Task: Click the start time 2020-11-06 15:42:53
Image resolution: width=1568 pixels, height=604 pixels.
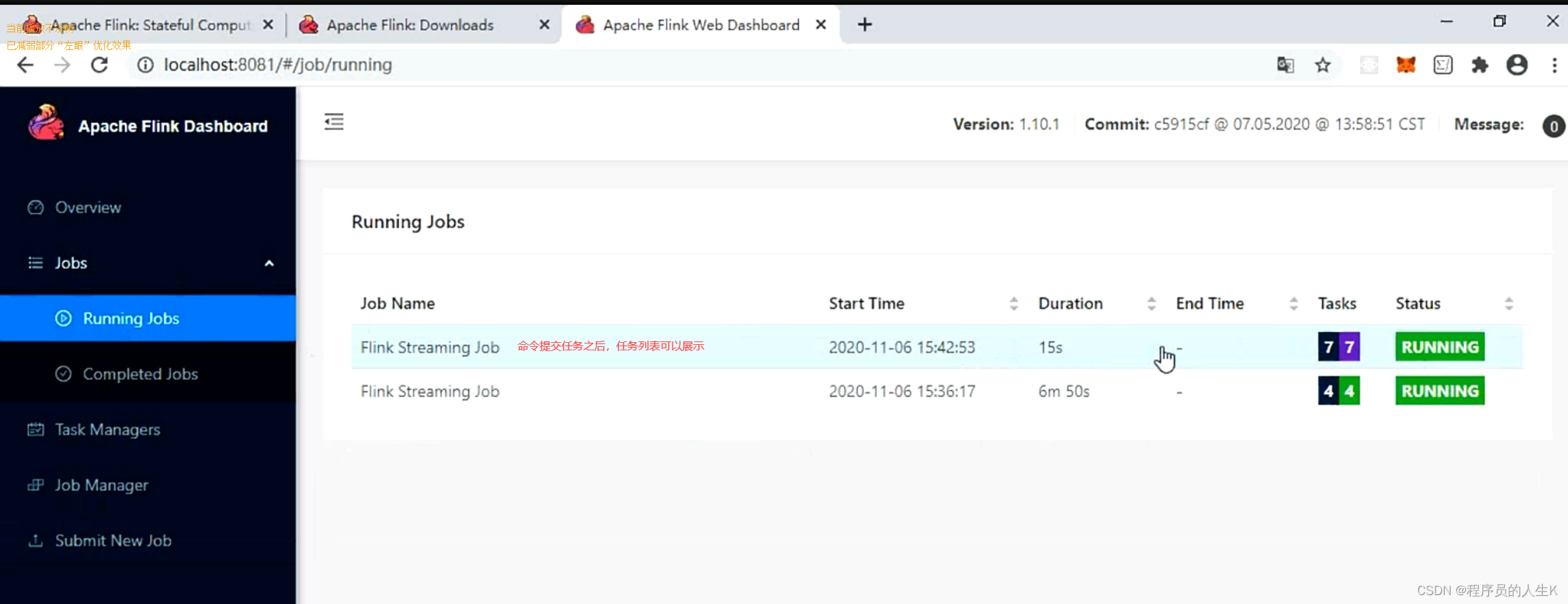Action: (902, 348)
